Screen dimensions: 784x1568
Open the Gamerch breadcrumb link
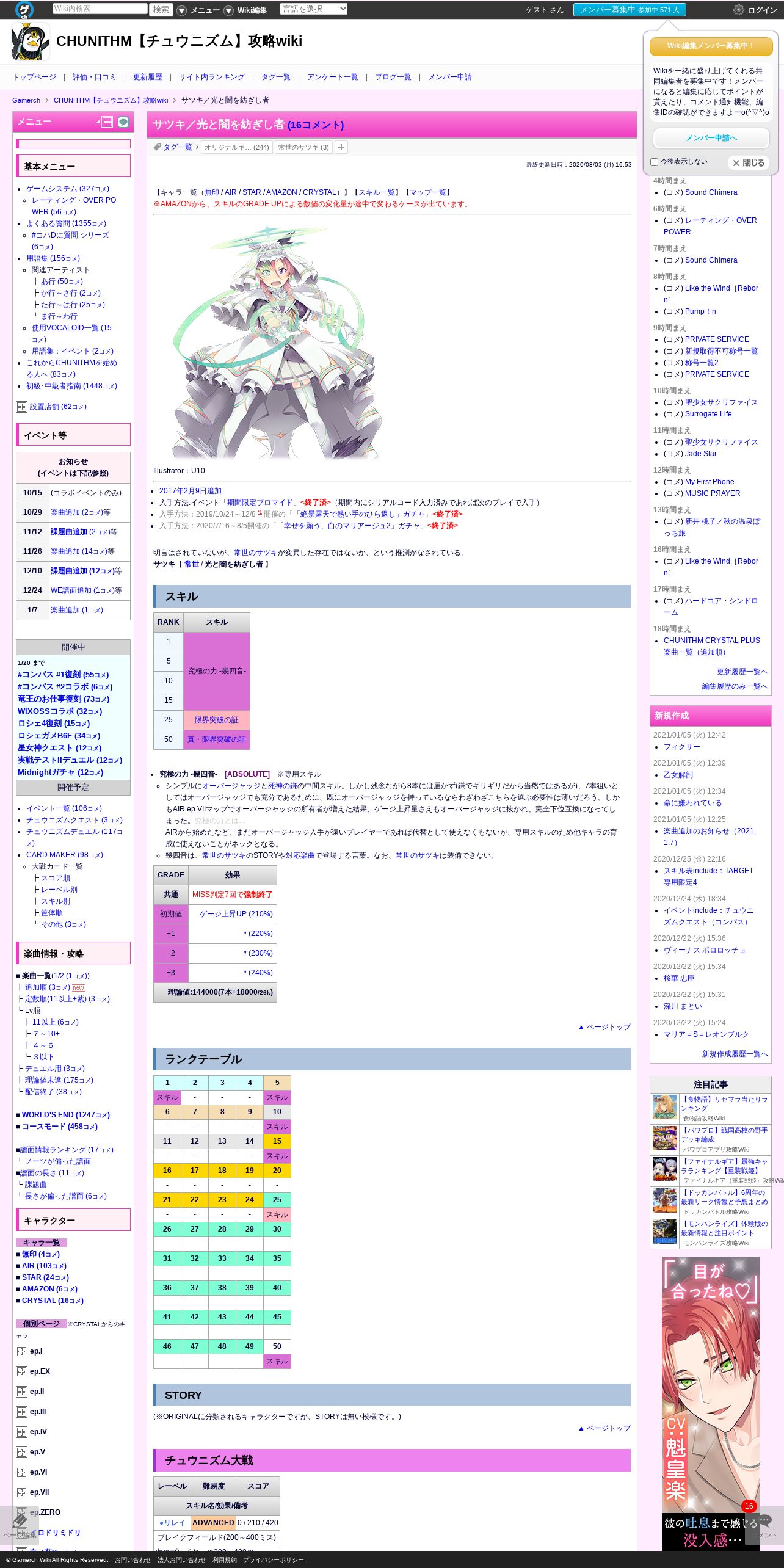[x=26, y=100]
